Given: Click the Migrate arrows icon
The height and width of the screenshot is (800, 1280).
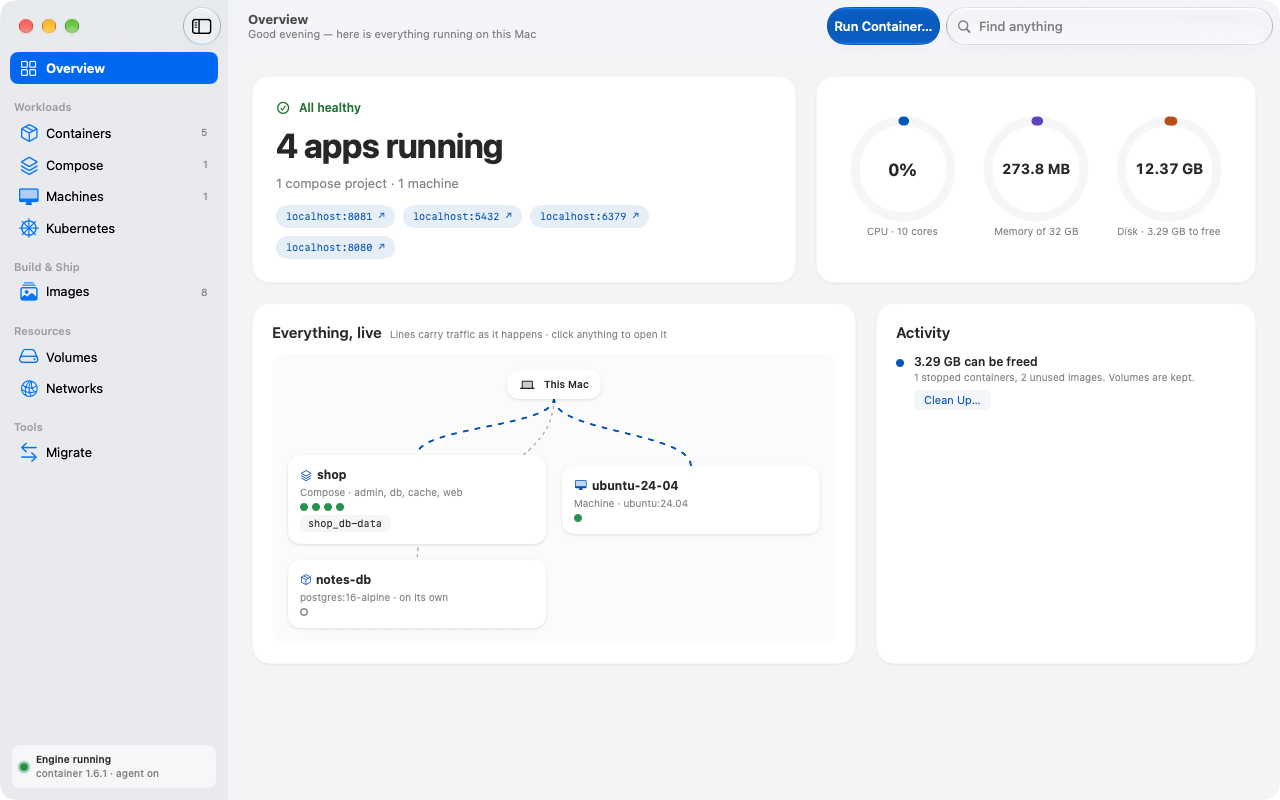Looking at the screenshot, I should tap(29, 452).
